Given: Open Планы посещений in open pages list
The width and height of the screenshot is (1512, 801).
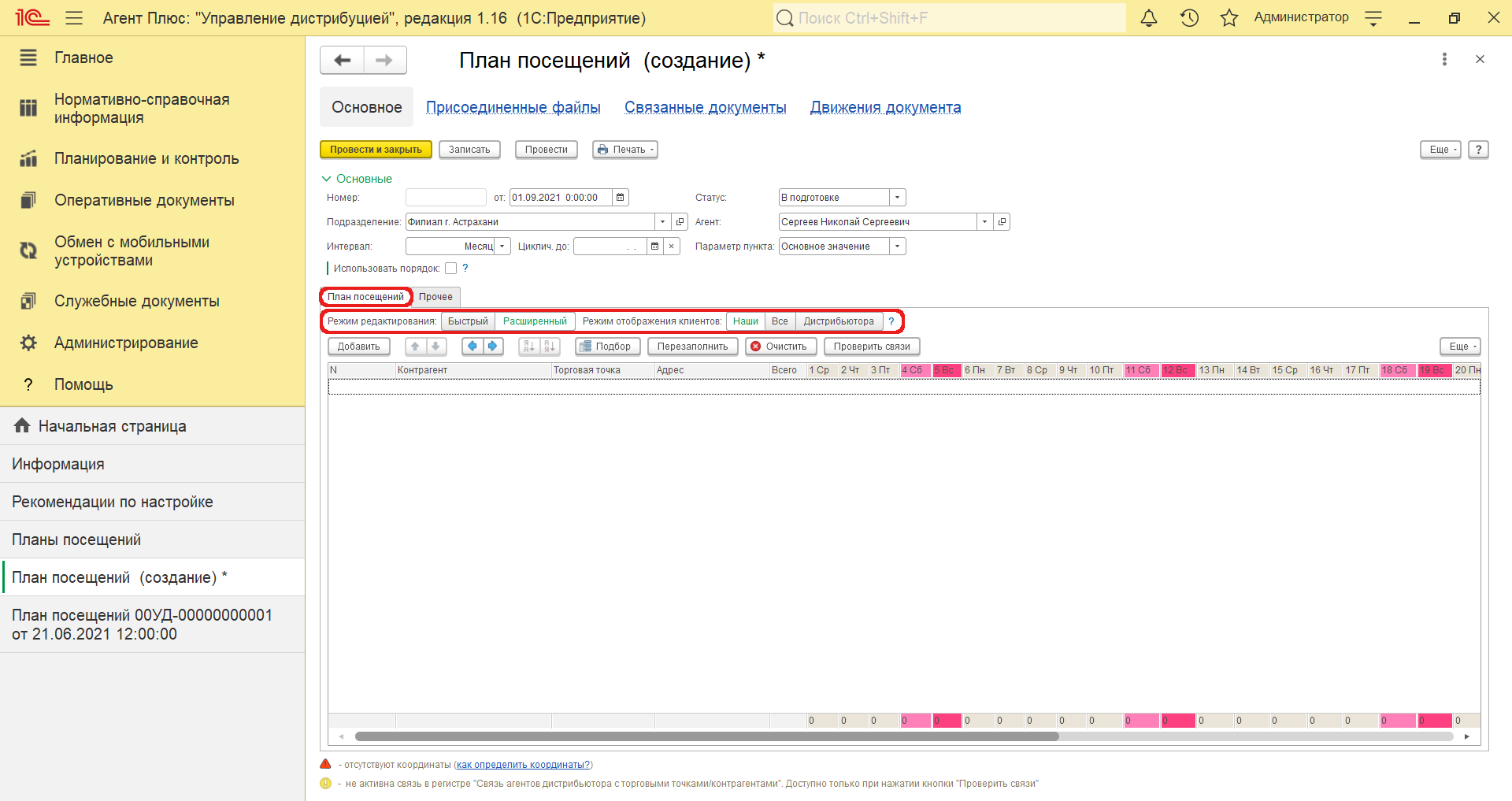Looking at the screenshot, I should pos(152,540).
